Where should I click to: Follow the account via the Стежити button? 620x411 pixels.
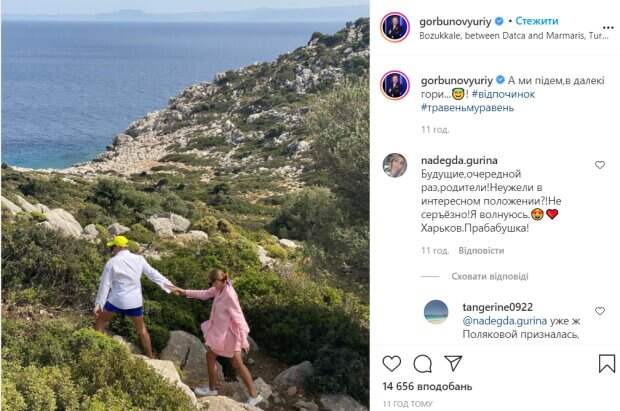click(537, 21)
